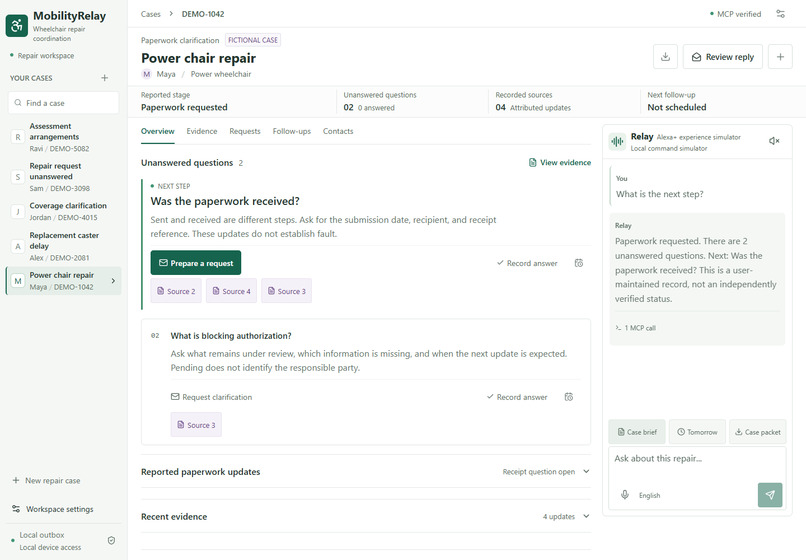Open the settings sliders icon near MCP verified
The height and width of the screenshot is (560, 806).
tap(780, 14)
